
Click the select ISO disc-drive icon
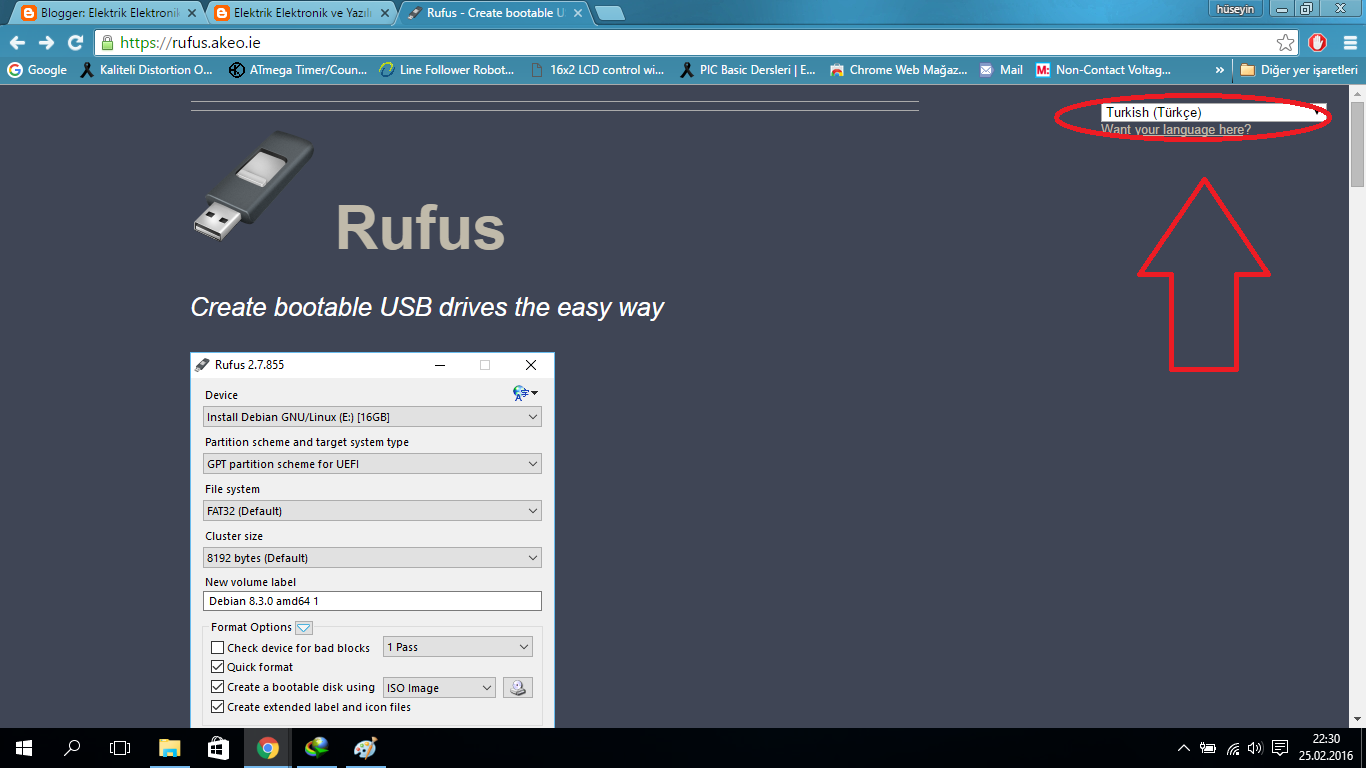(x=518, y=688)
